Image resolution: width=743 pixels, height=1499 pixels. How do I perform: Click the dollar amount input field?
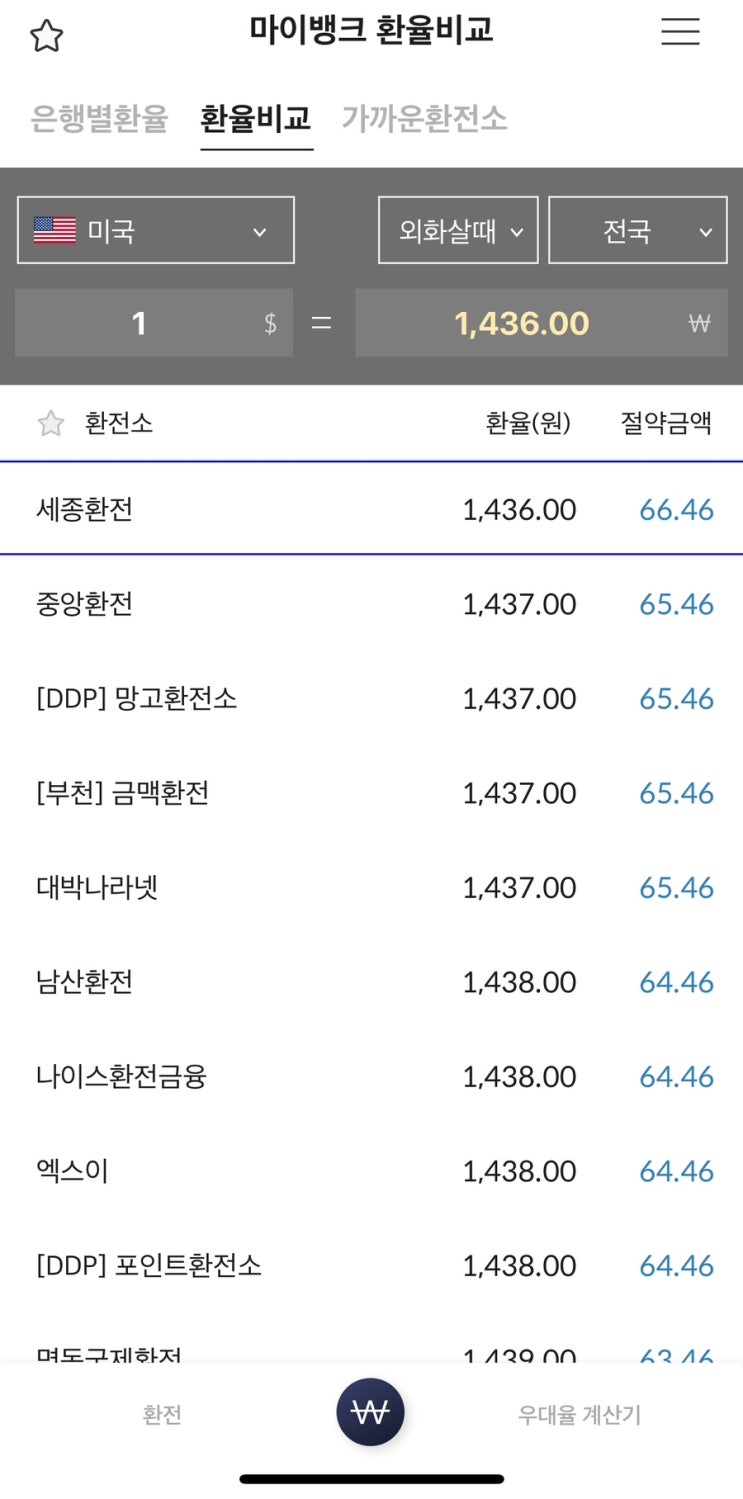[x=154, y=323]
